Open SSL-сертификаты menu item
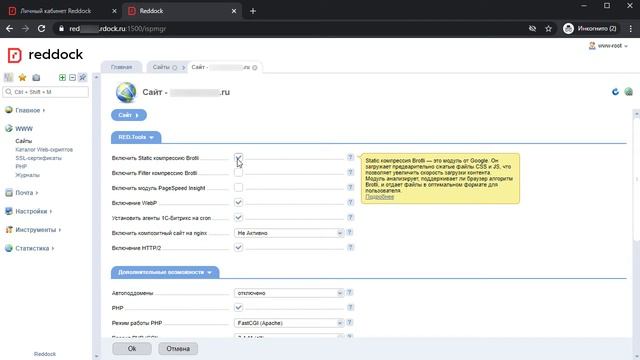The width and height of the screenshot is (640, 360). pyautogui.click(x=38, y=158)
